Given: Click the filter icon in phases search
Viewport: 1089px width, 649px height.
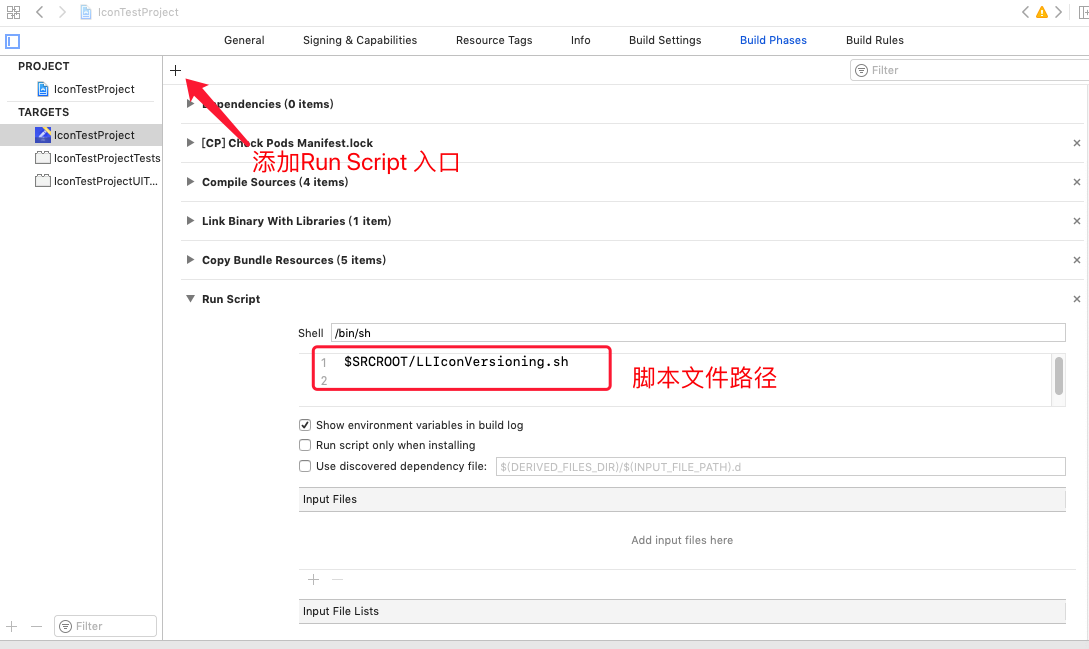Looking at the screenshot, I should tap(861, 70).
